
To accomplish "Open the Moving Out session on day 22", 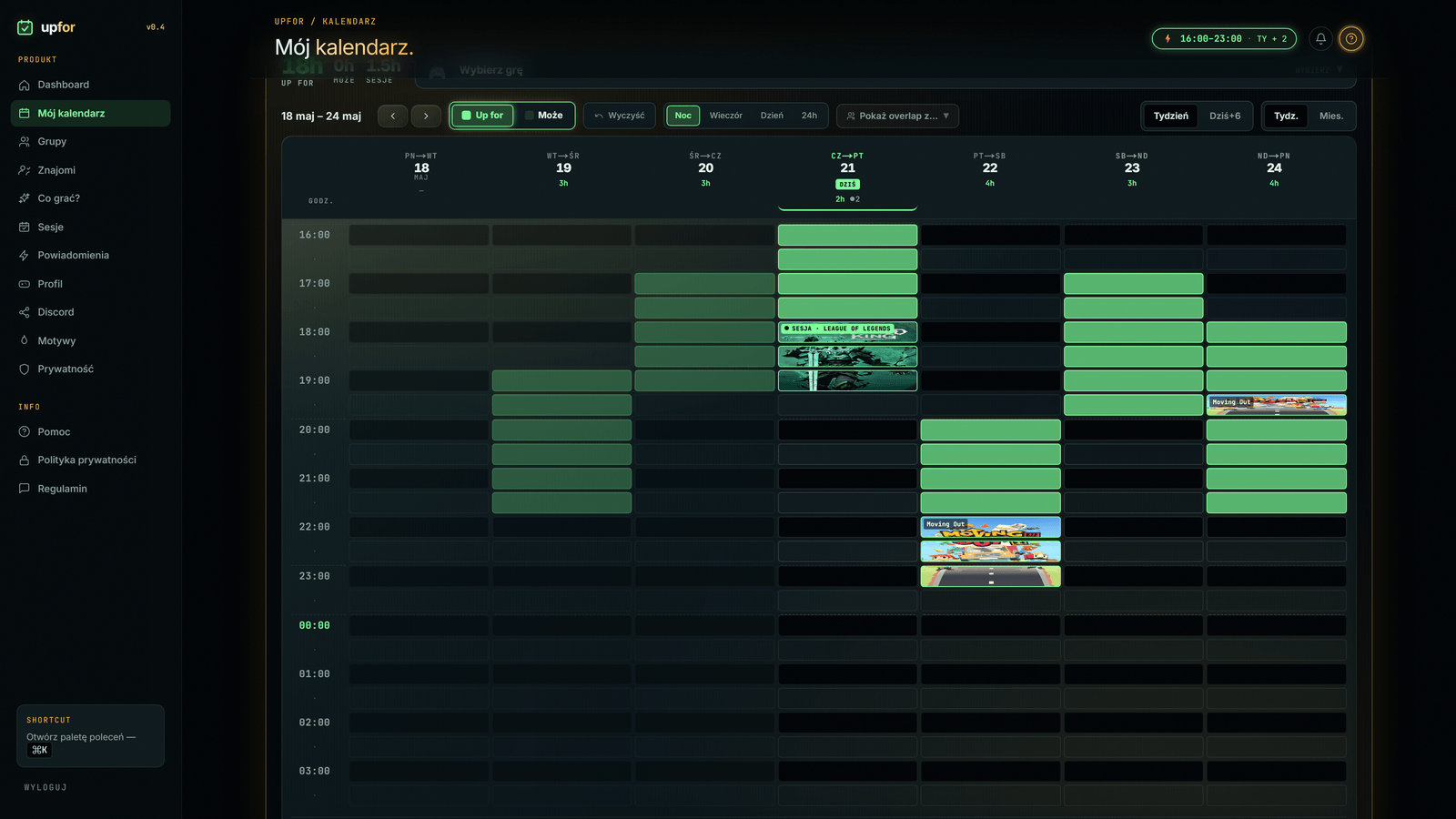I will coord(990,551).
